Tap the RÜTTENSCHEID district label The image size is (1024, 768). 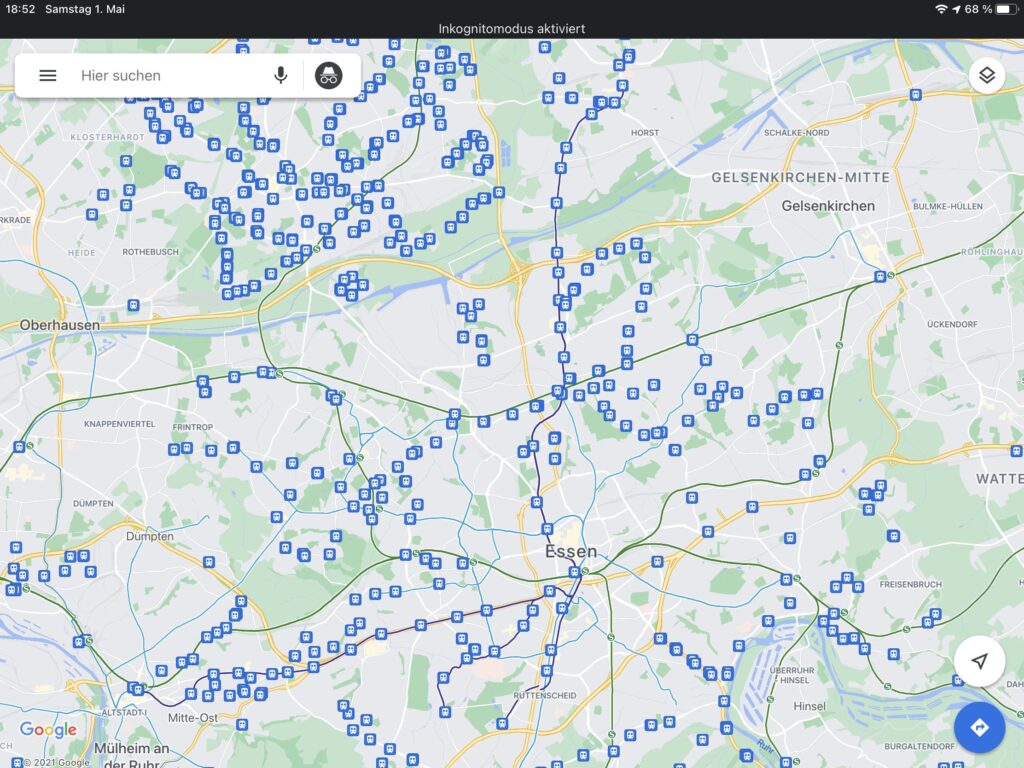point(541,695)
